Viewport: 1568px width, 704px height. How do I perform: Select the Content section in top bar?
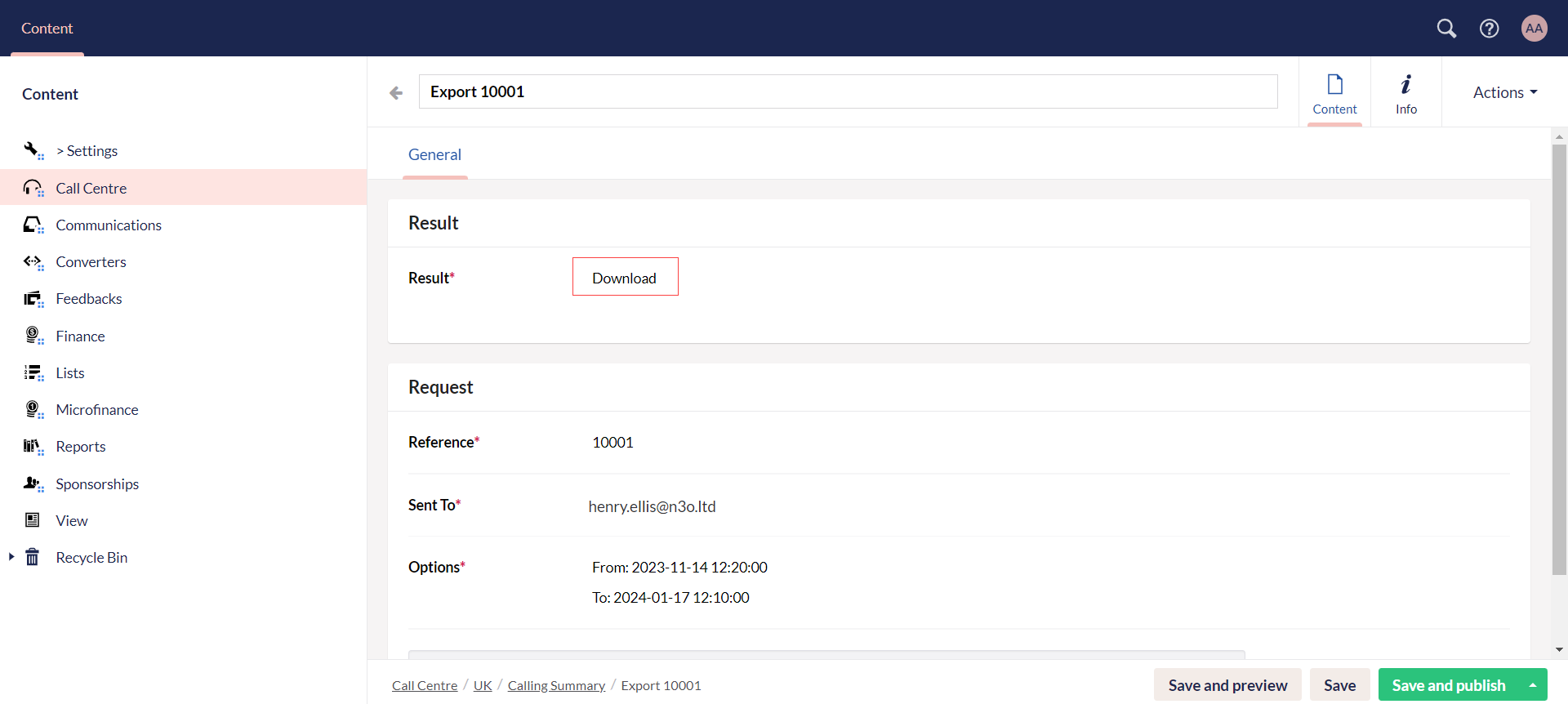47,29
